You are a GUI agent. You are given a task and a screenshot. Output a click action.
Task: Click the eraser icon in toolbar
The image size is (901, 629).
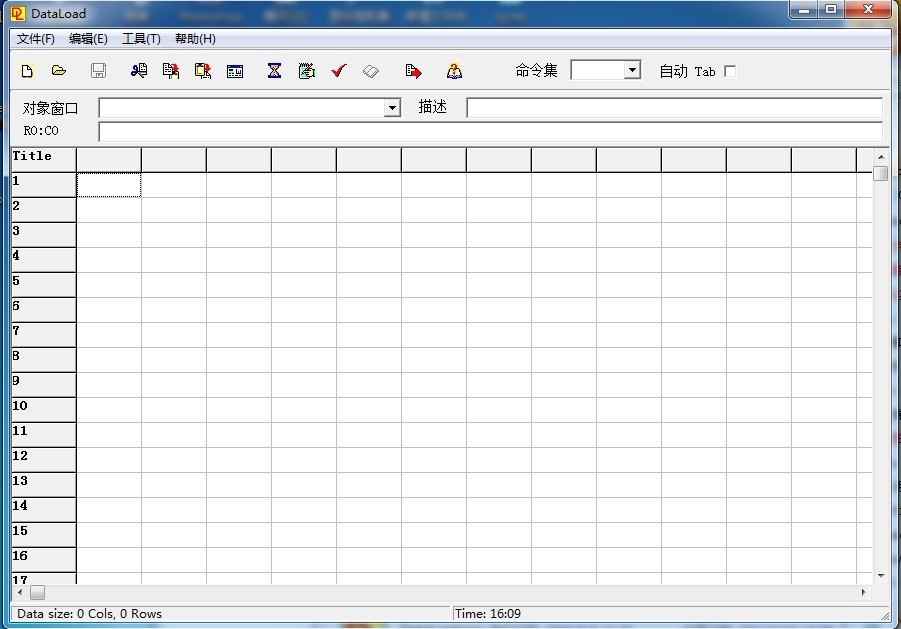(x=371, y=71)
